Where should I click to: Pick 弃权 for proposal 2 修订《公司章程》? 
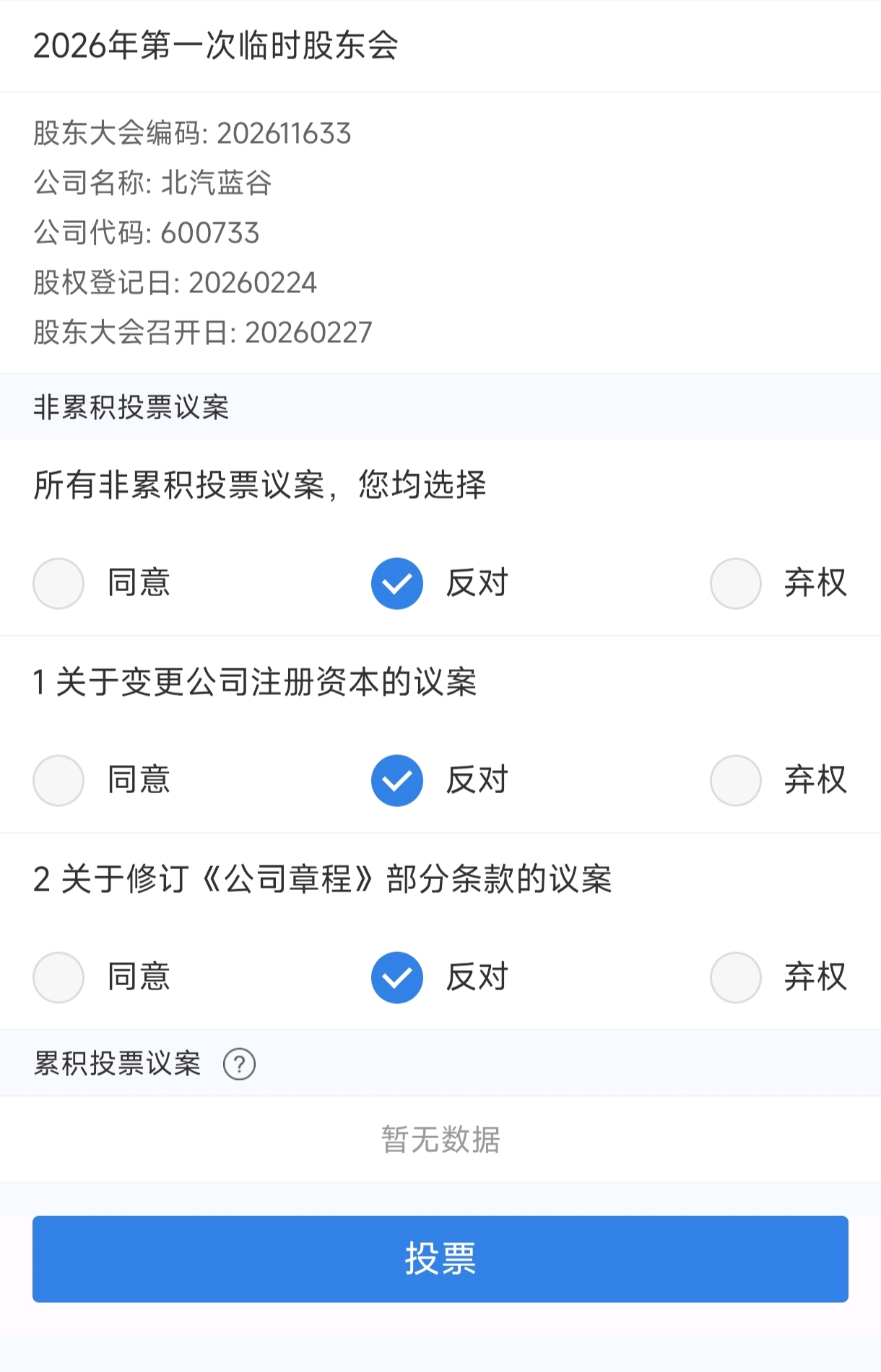[735, 977]
